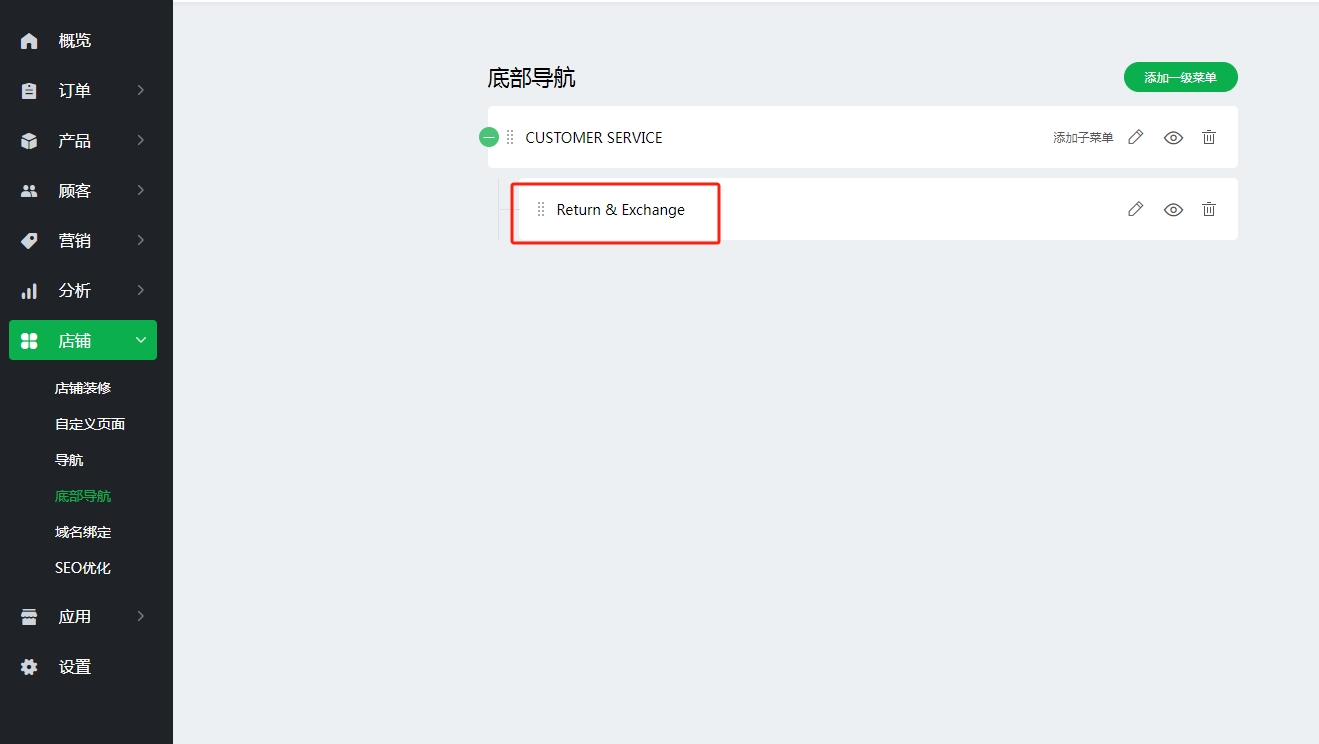The width and height of the screenshot is (1319, 744).
Task: Toggle visibility of Return & Exchange item
Action: [1174, 209]
